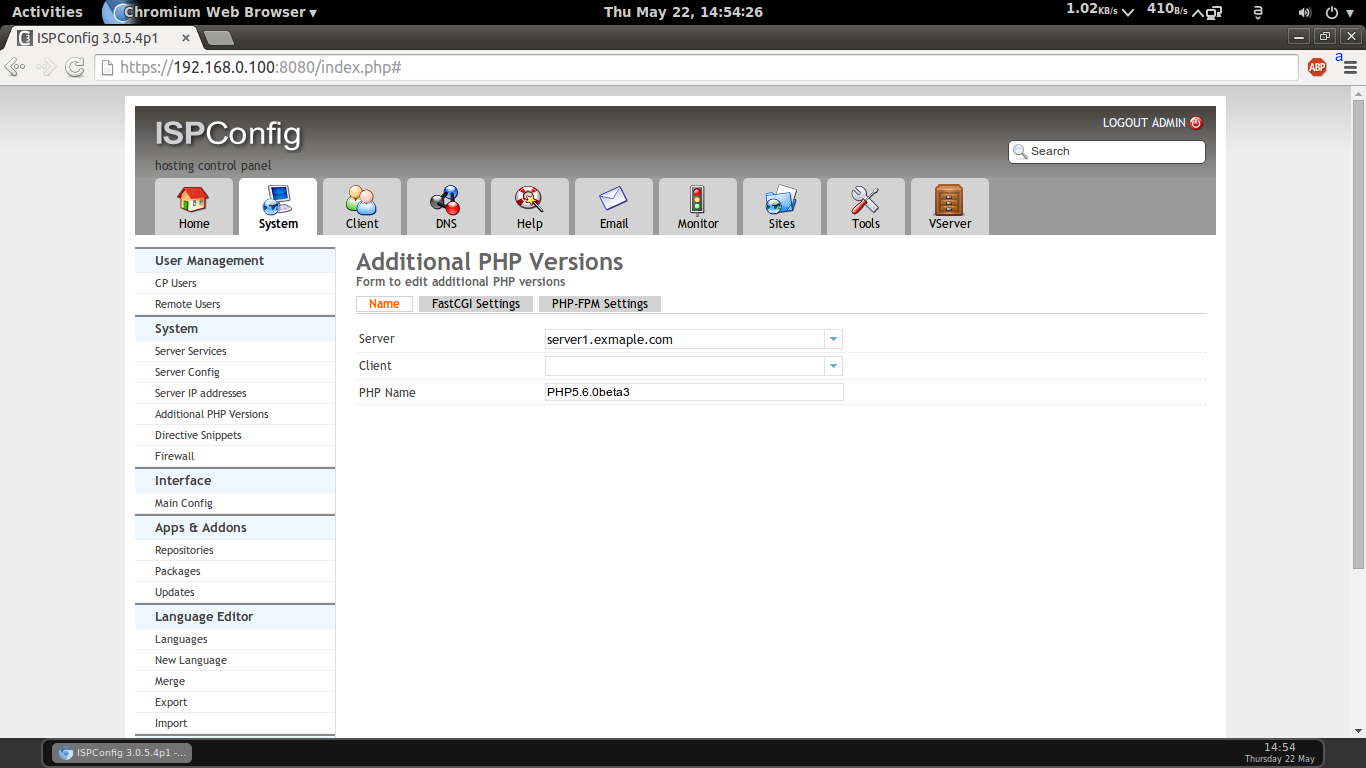
Task: Click the bottom panel date and time
Action: tap(1279, 753)
